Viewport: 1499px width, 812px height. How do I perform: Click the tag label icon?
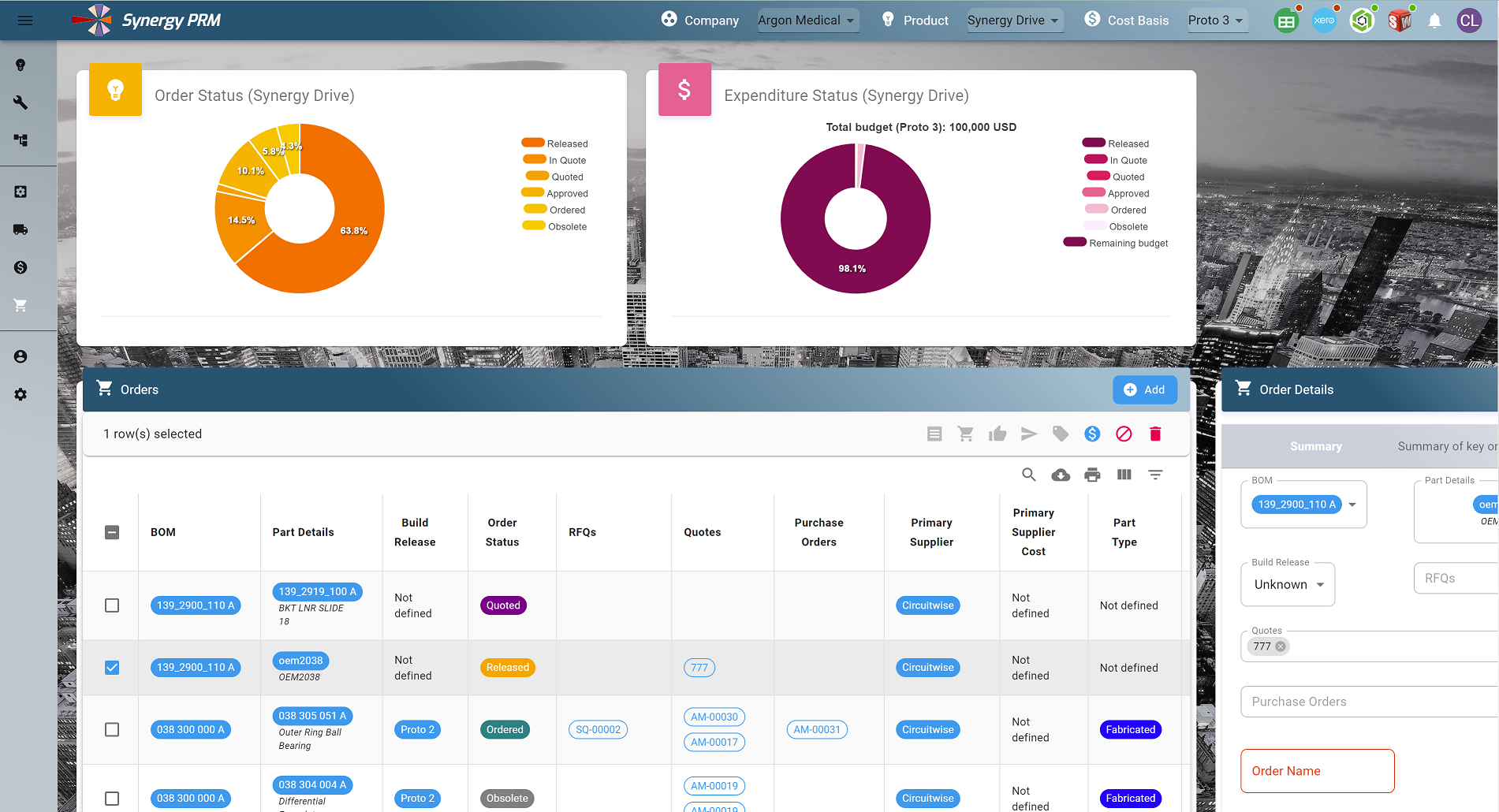coord(1061,434)
